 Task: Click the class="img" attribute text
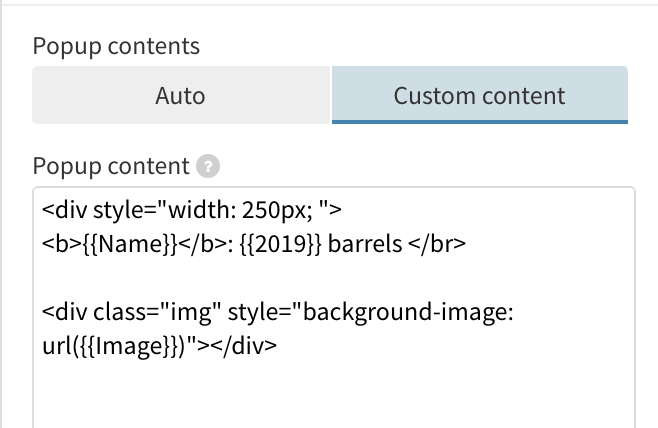point(157,312)
